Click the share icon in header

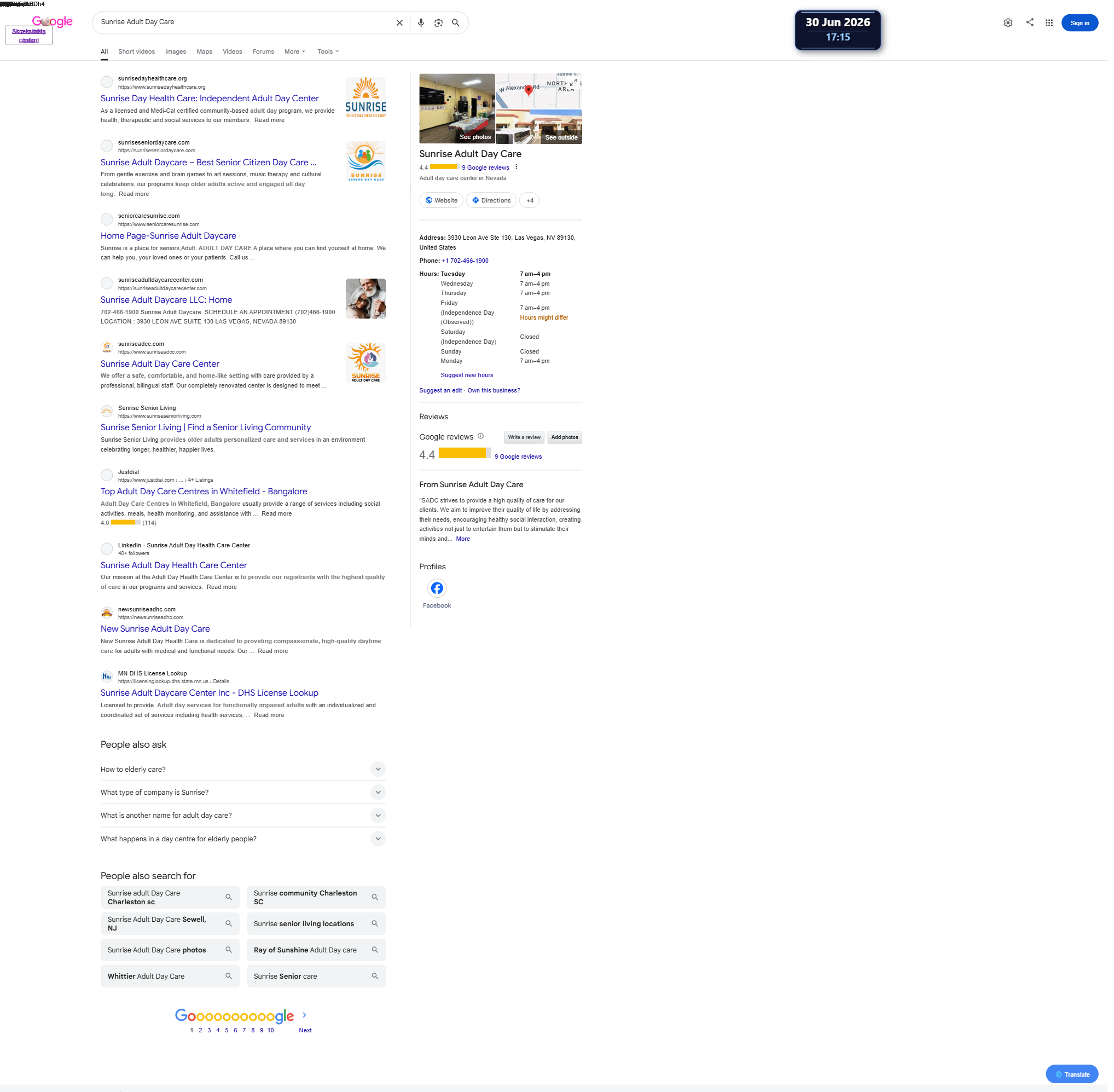point(1029,22)
